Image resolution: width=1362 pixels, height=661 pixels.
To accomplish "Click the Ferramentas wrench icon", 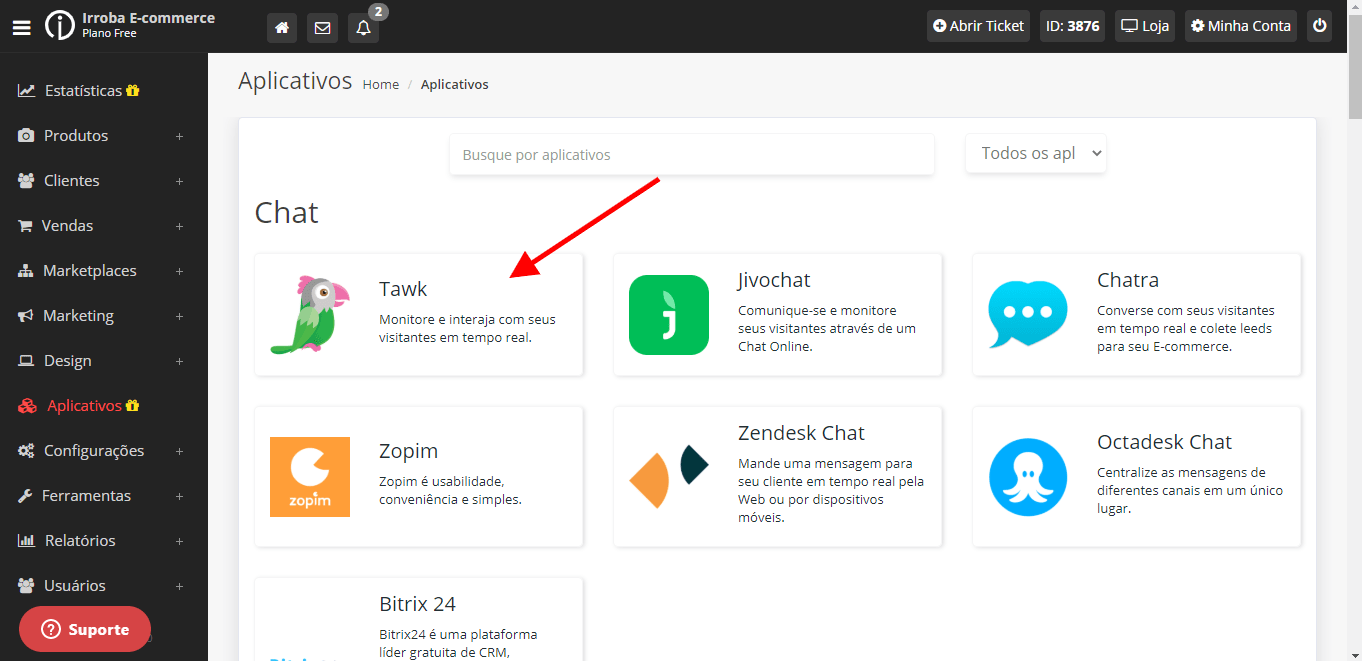I will click(25, 496).
